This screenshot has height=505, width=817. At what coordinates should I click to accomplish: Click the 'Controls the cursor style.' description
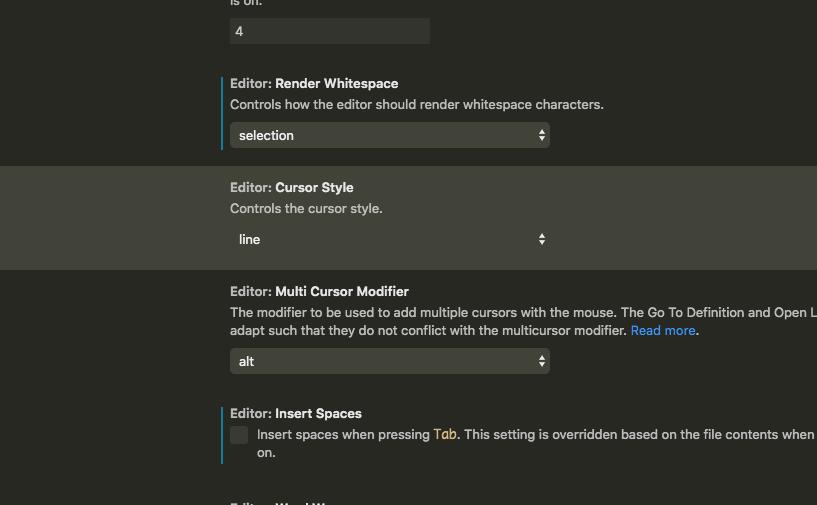click(306, 209)
